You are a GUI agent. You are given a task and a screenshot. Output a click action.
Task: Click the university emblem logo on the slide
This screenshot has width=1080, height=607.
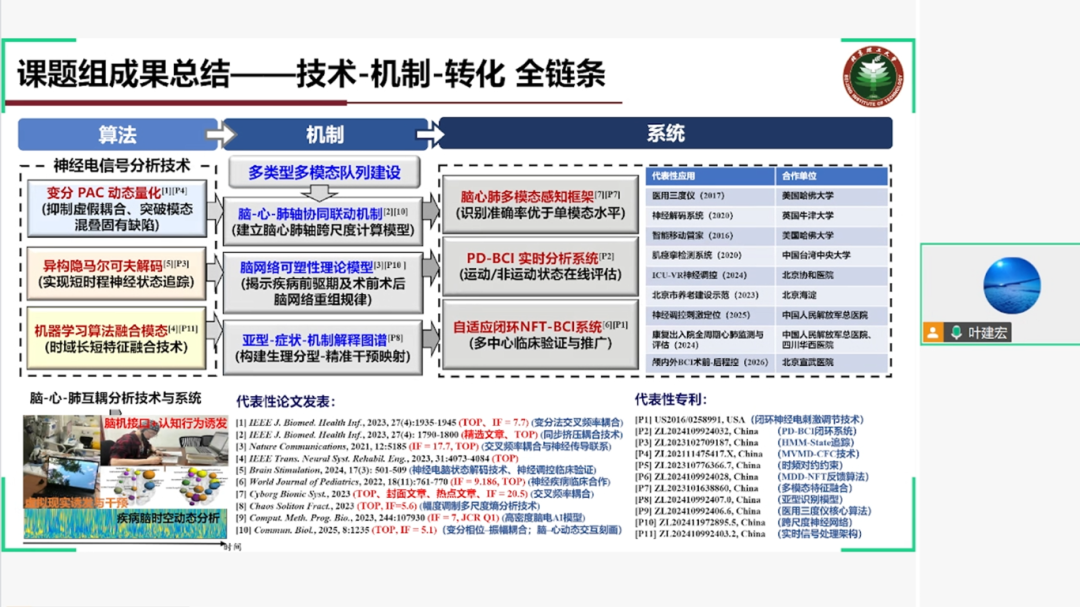(x=873, y=78)
